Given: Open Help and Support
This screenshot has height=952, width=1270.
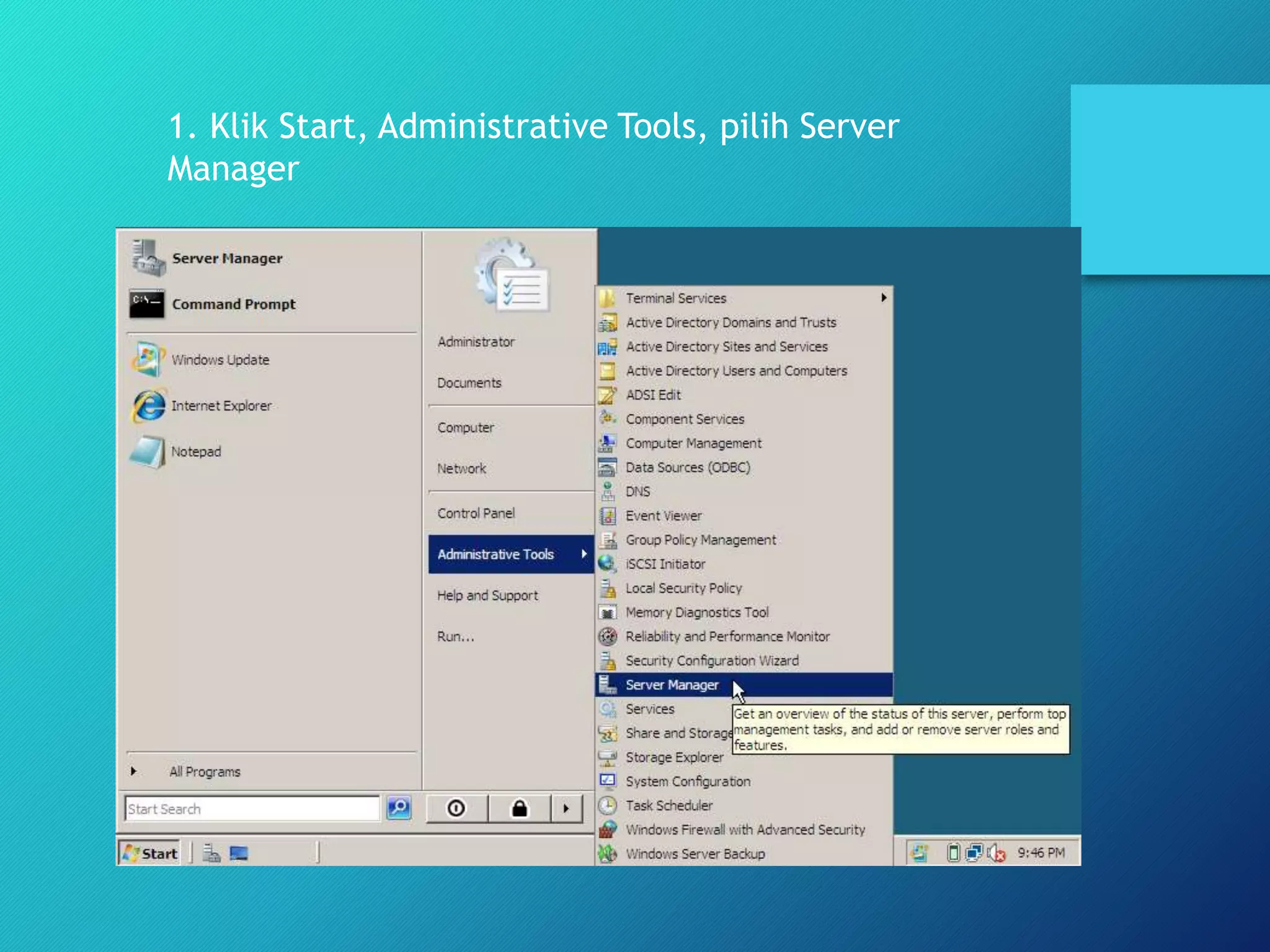Looking at the screenshot, I should coord(487,596).
